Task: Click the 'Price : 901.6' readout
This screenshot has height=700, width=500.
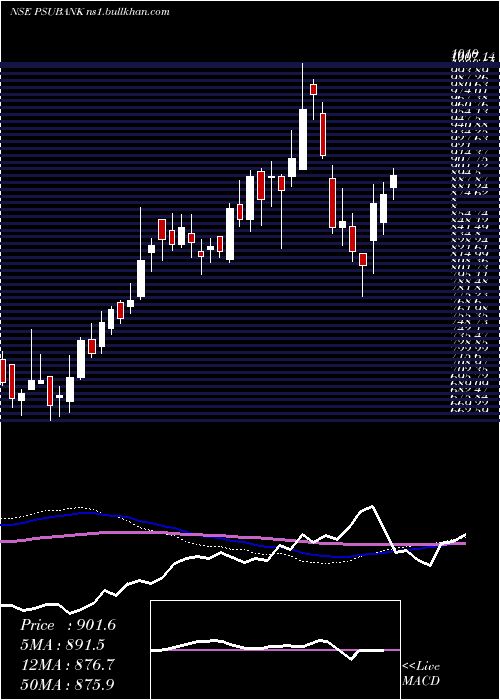Action: pos(68,625)
